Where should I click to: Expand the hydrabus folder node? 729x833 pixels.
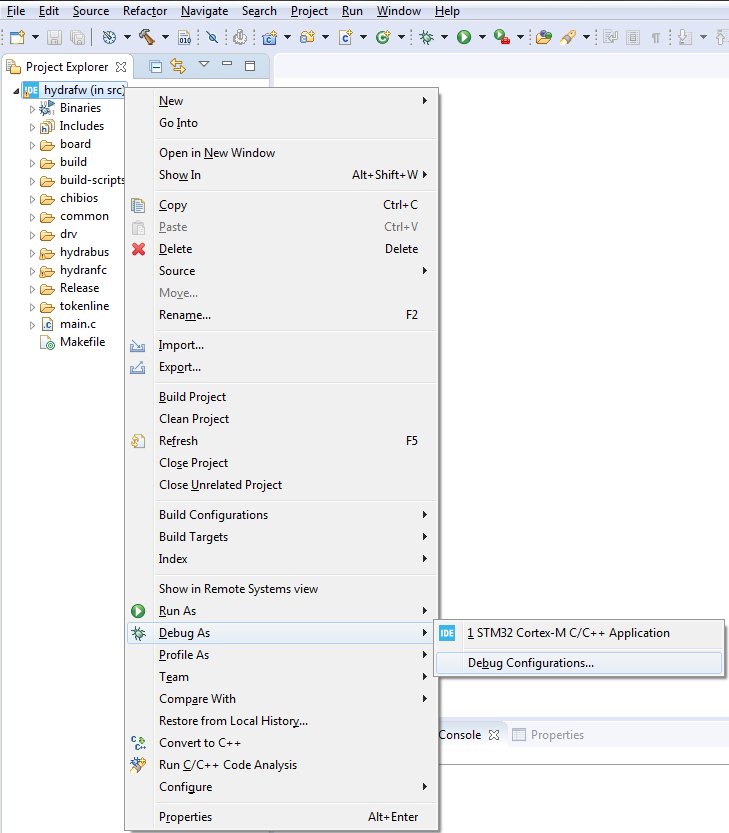pyautogui.click(x=32, y=253)
